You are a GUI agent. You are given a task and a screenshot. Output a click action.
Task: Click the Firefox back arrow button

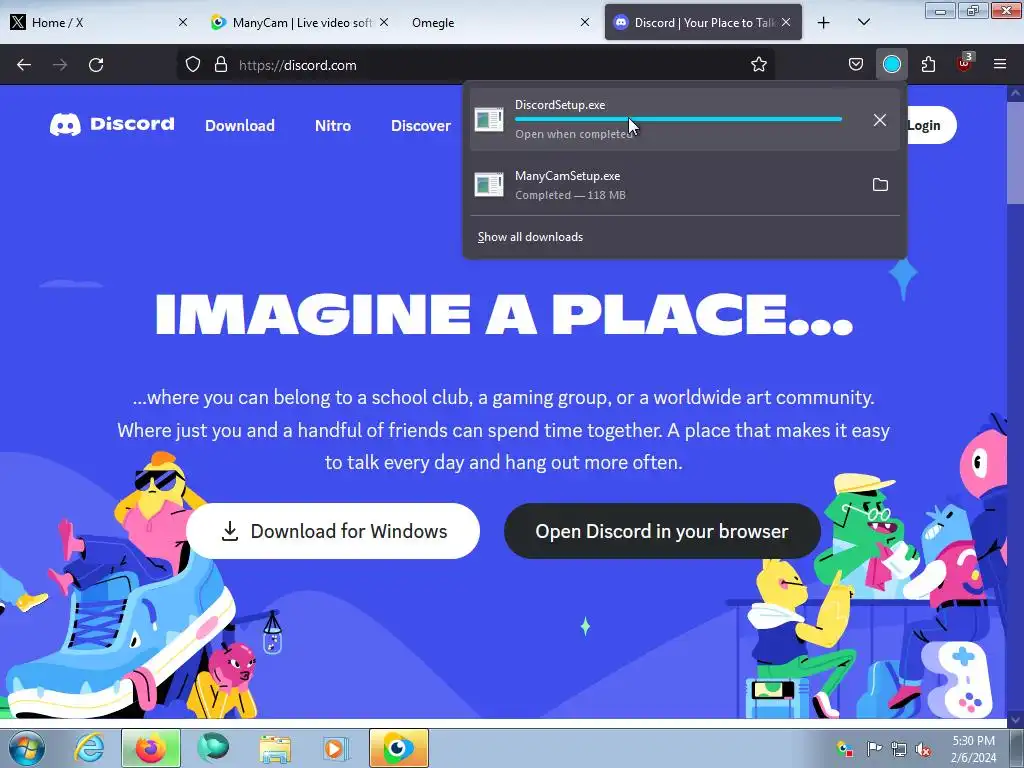click(x=24, y=65)
